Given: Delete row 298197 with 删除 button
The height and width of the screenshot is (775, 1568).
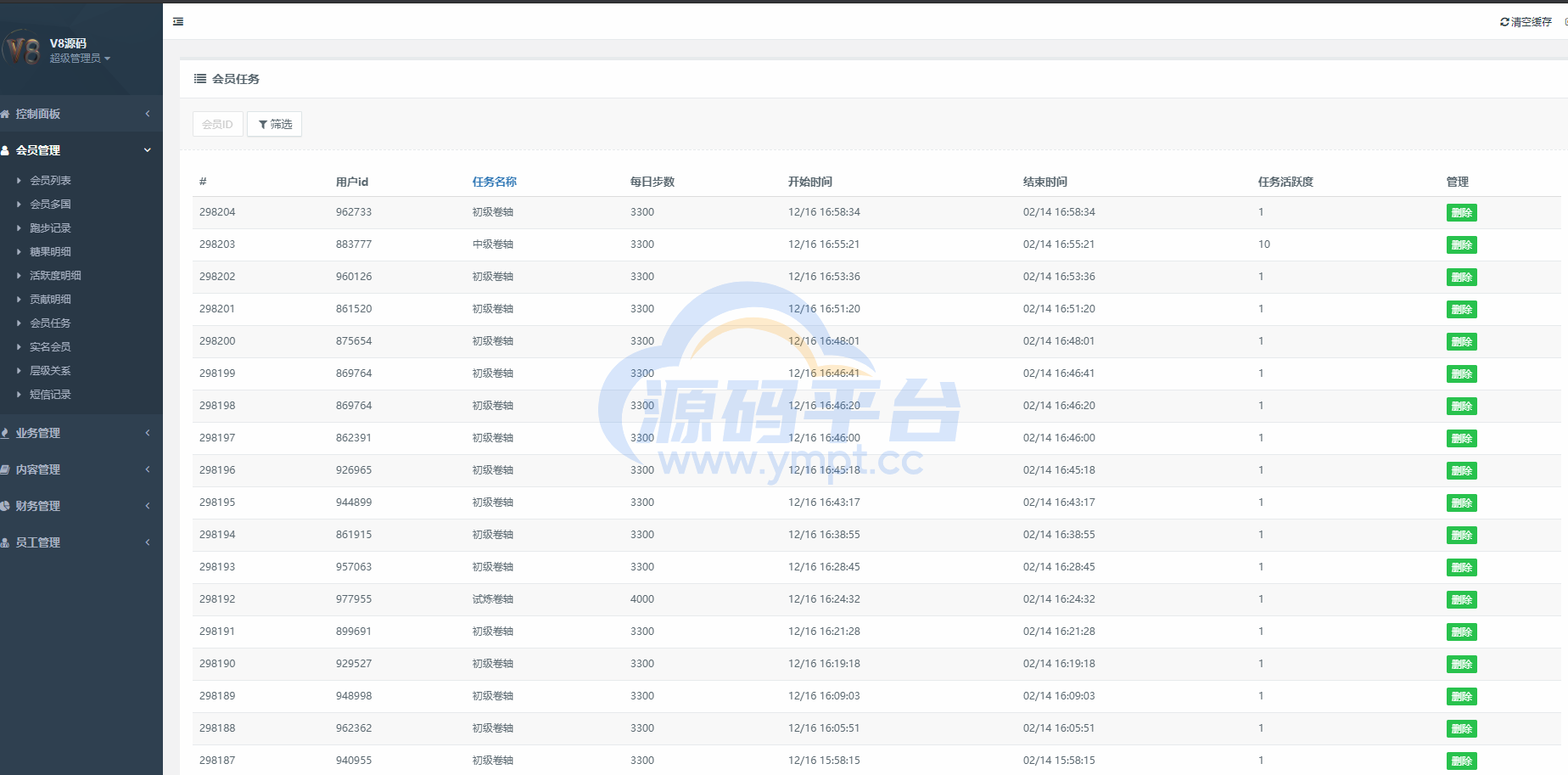Looking at the screenshot, I should click(x=1461, y=439).
